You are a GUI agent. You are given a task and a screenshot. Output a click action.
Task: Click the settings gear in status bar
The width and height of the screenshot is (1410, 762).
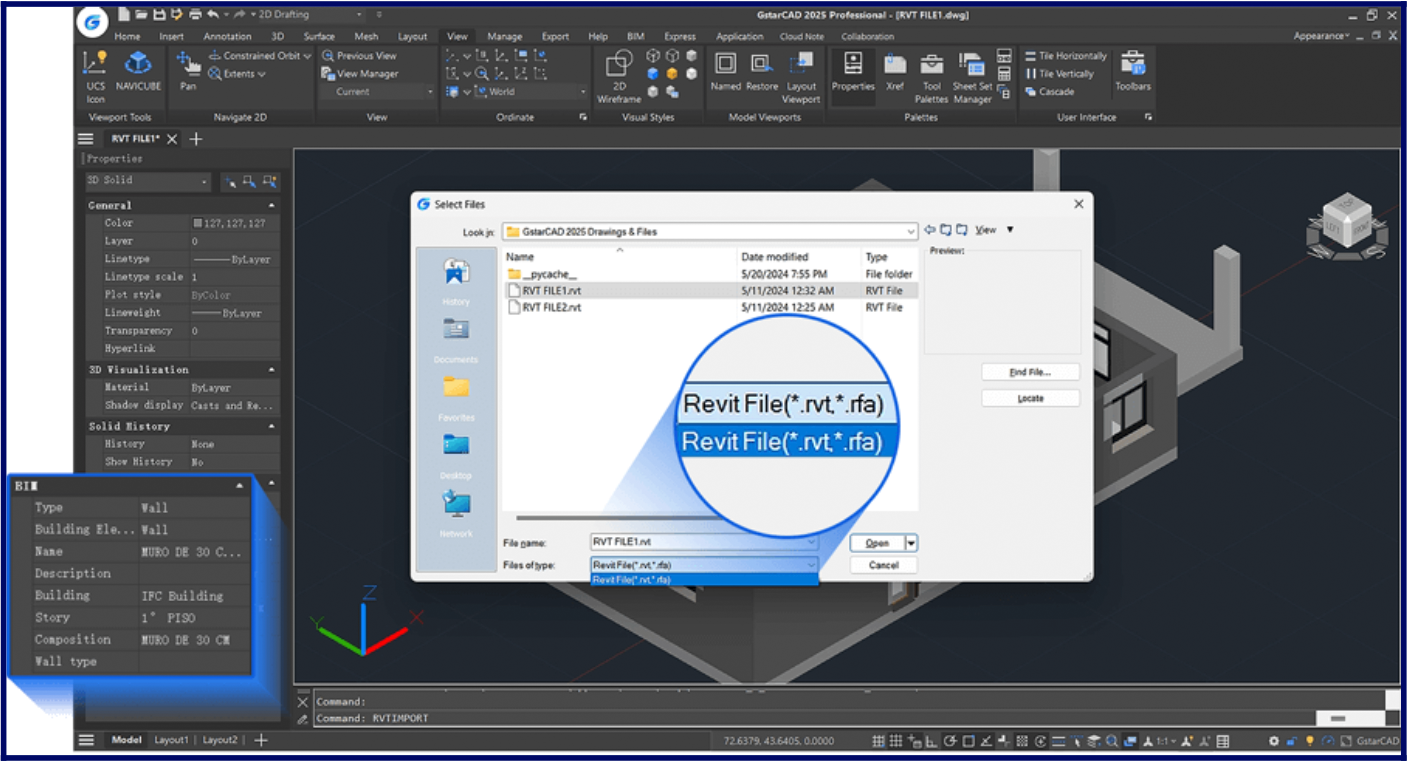click(x=1273, y=741)
